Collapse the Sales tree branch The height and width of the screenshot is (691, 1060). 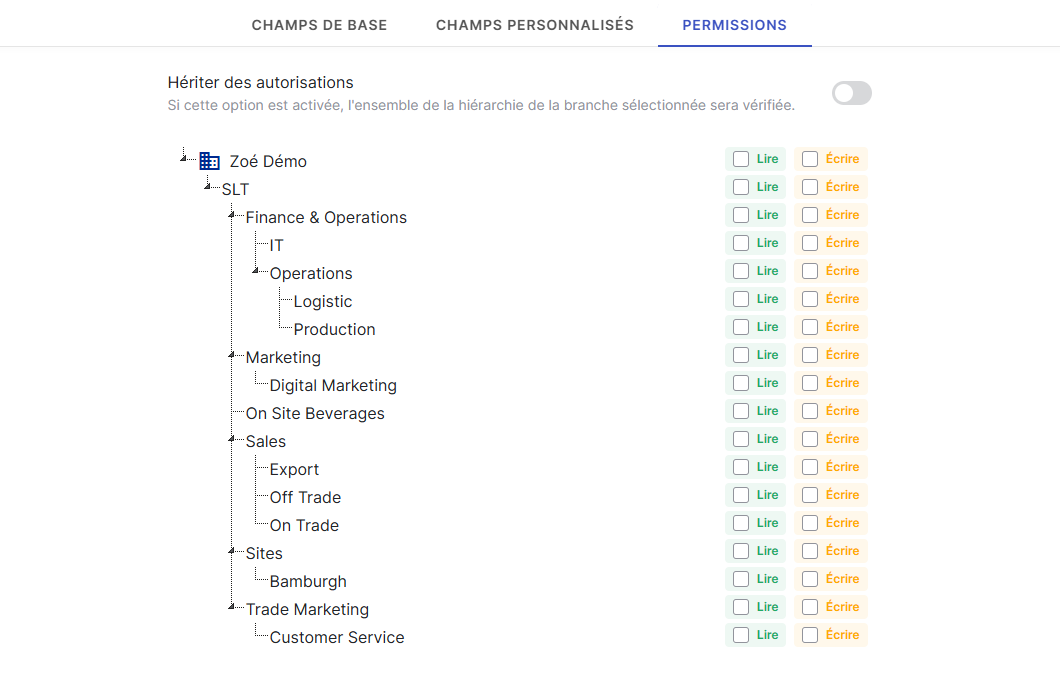click(x=232, y=437)
